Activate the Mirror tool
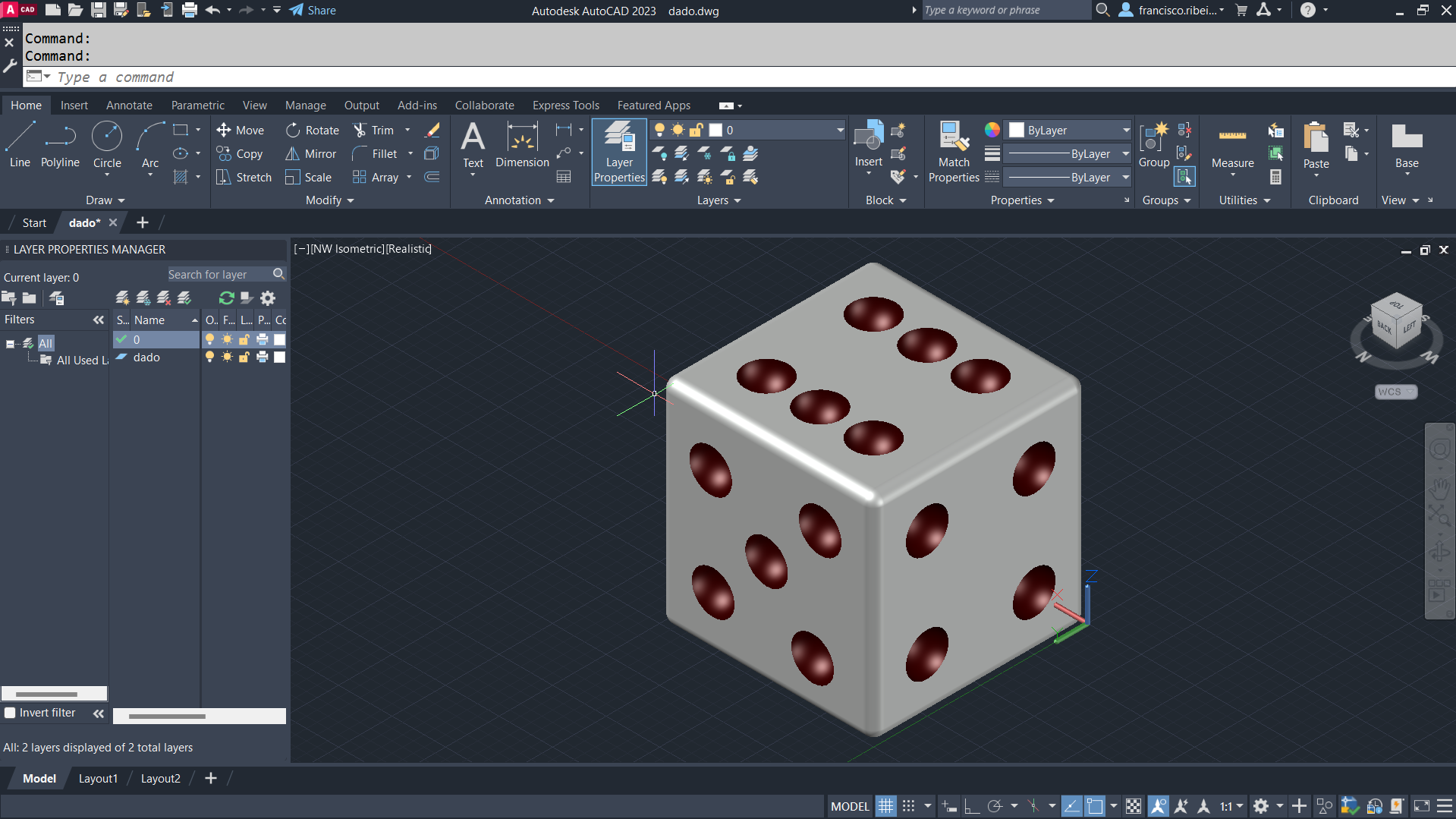The image size is (1456, 819). [310, 154]
